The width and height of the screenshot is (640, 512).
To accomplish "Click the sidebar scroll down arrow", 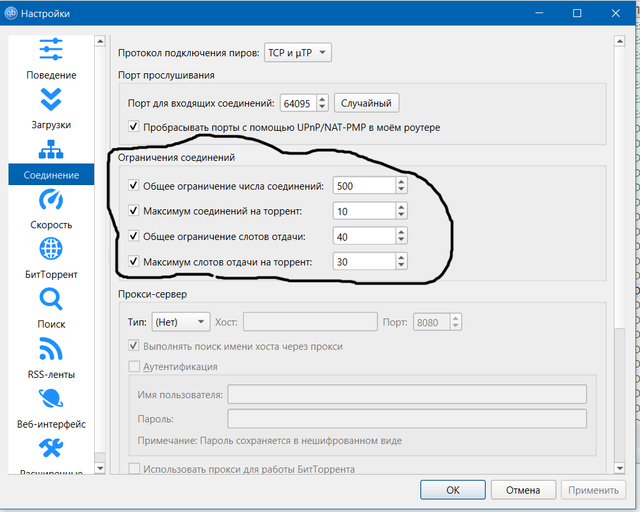I will (100, 468).
